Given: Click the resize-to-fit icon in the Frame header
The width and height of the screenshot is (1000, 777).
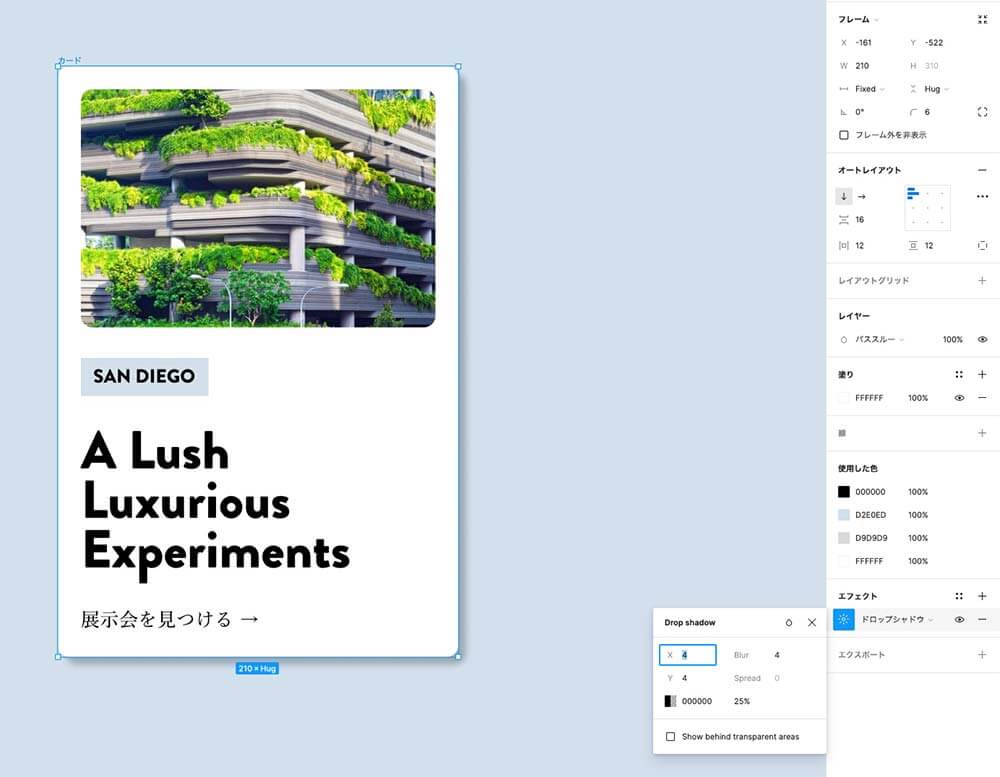Looking at the screenshot, I should [982, 20].
